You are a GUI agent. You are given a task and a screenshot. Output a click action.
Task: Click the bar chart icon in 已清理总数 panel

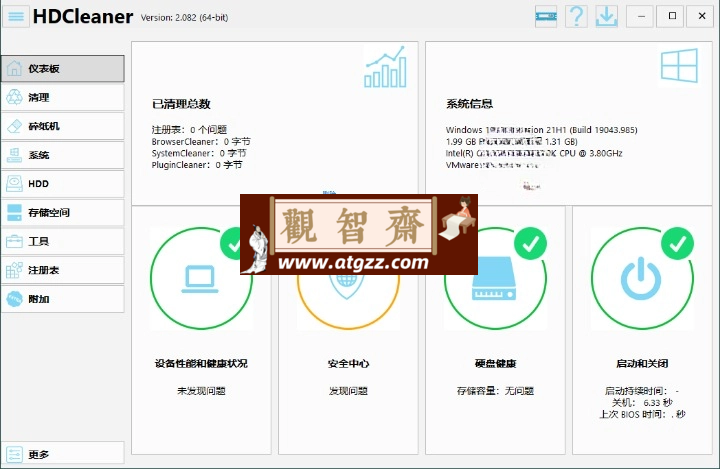click(x=385, y=67)
